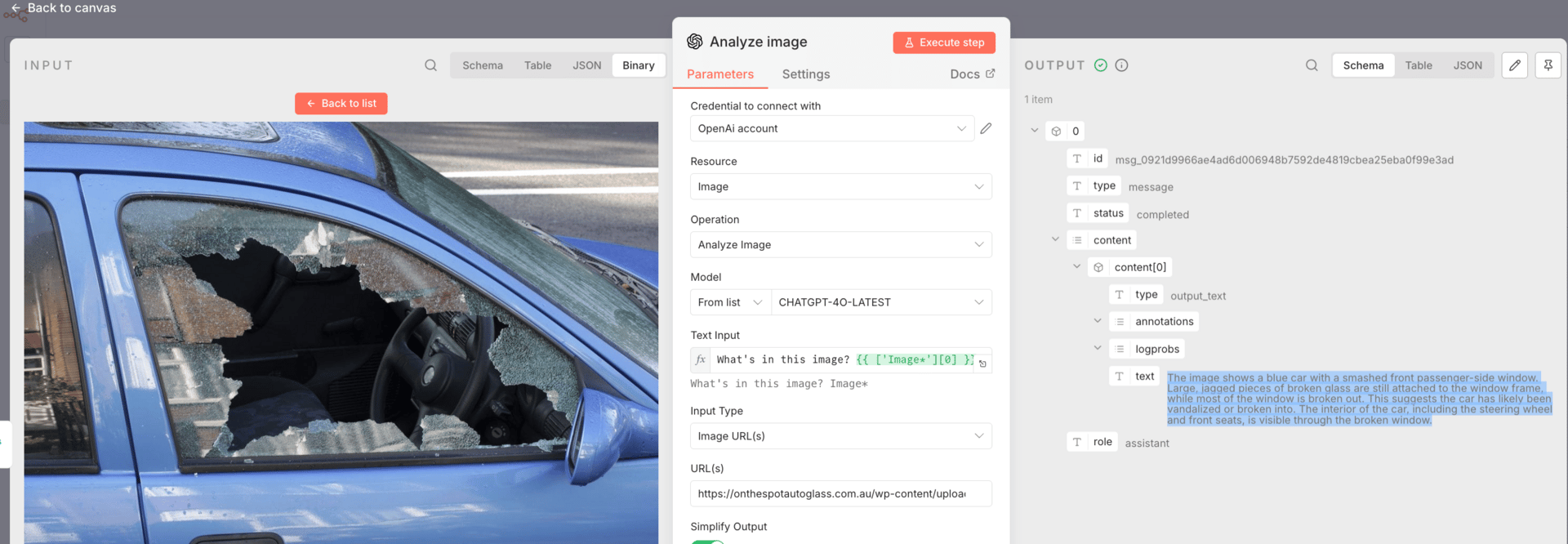Image resolution: width=1568 pixels, height=544 pixels.
Task: Expand the logprobs node
Action: tap(1098, 348)
